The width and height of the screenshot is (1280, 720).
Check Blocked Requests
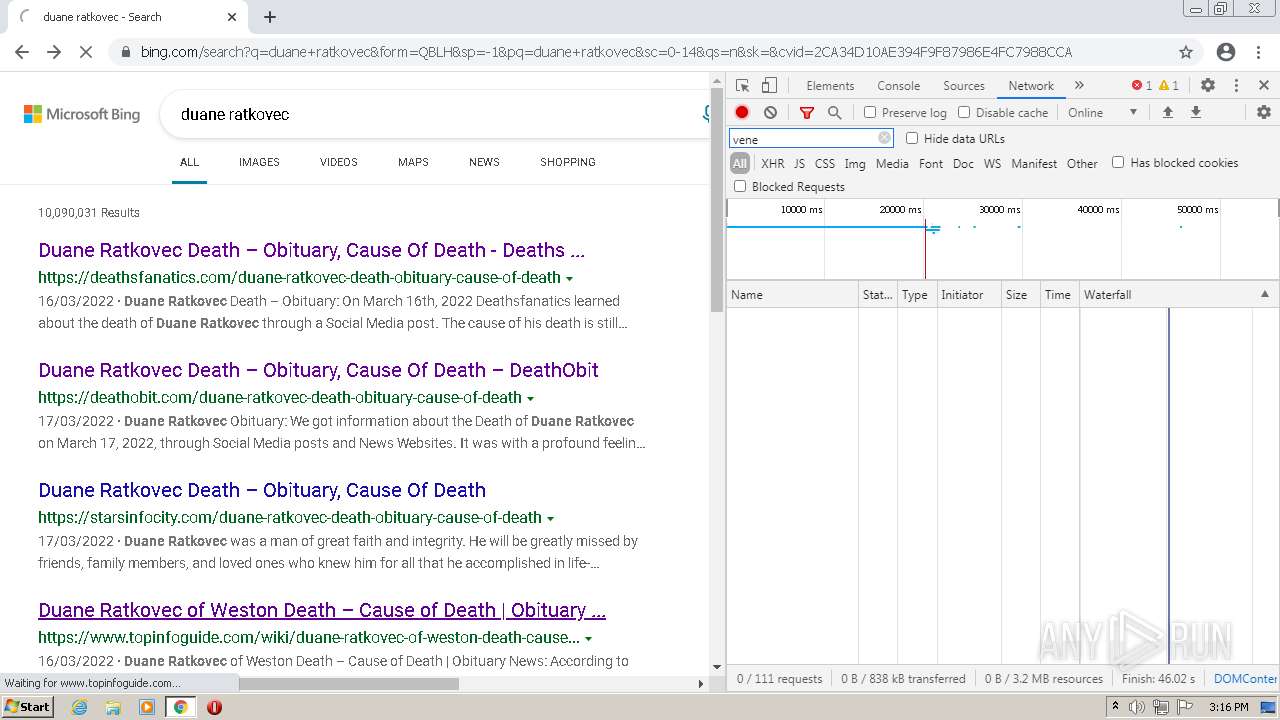tap(740, 186)
